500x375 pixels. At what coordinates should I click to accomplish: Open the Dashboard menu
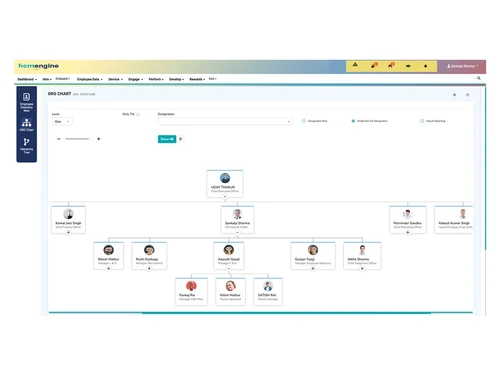click(x=27, y=79)
